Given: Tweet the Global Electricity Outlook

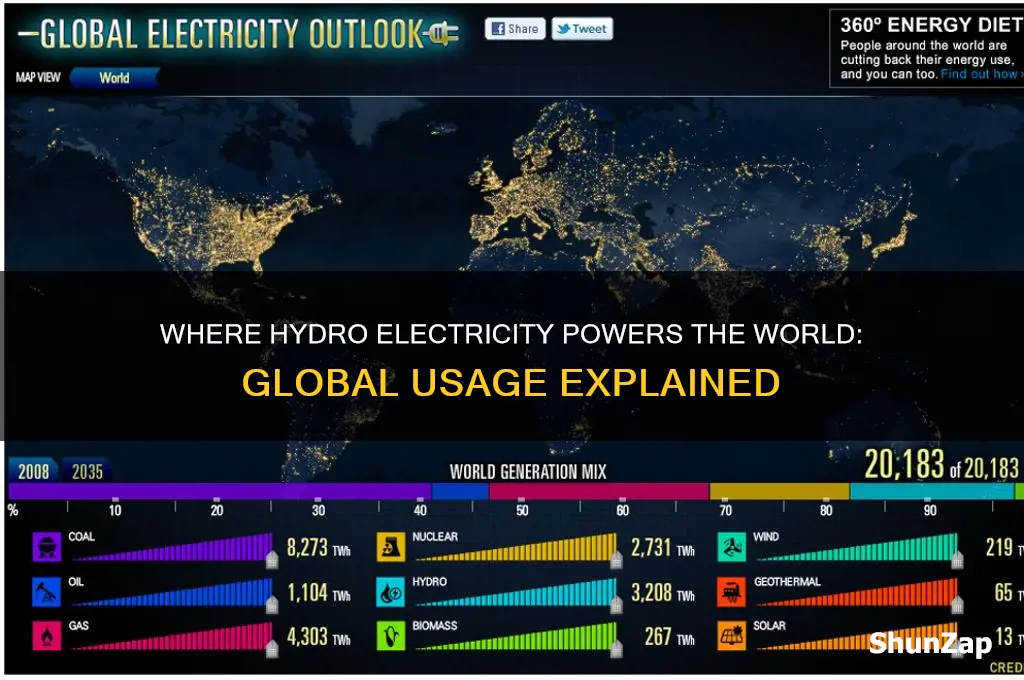Looking at the screenshot, I should 582,29.
